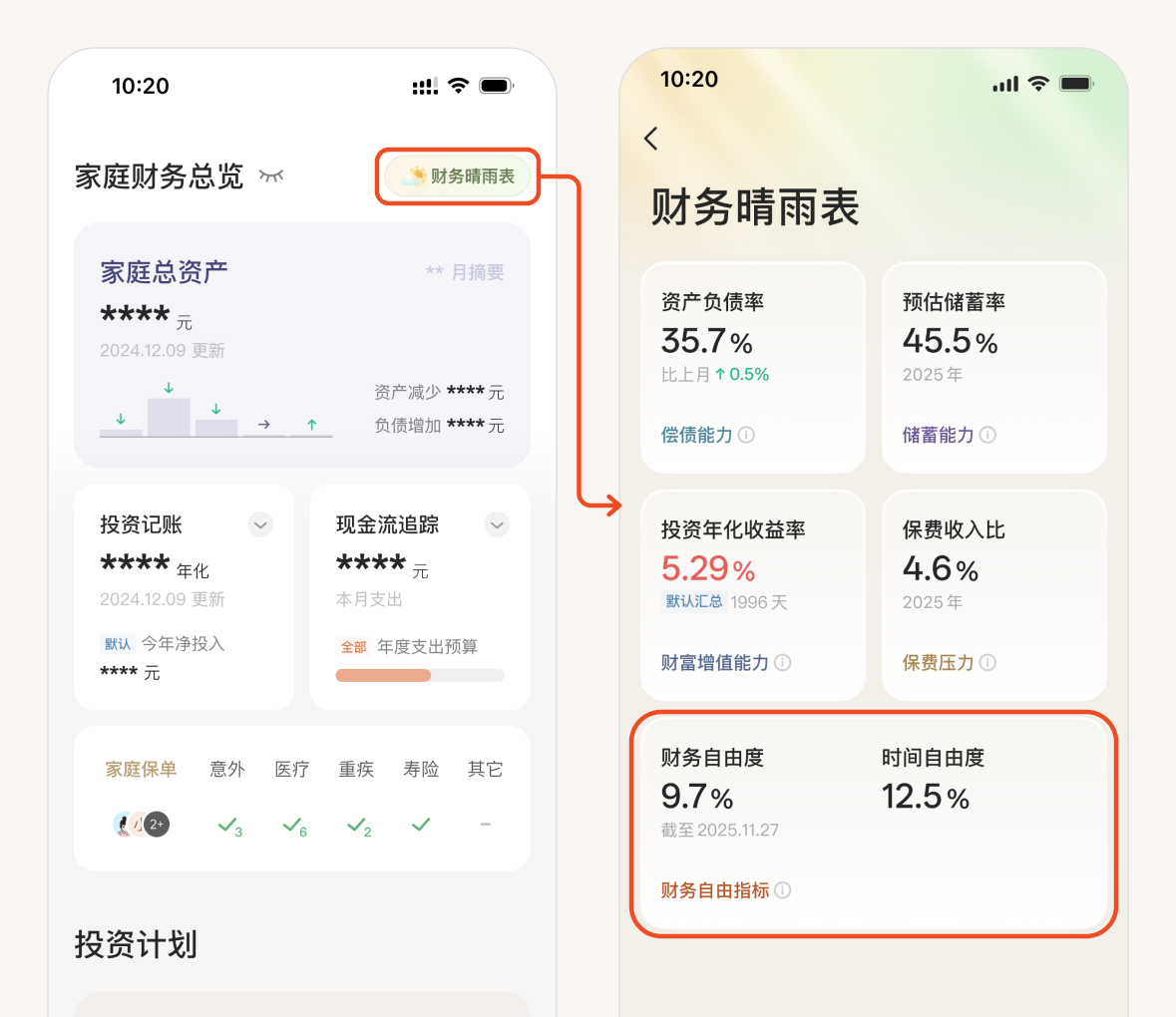
Task: Open the 财务晴雨表 weather button
Action: pyautogui.click(x=458, y=176)
